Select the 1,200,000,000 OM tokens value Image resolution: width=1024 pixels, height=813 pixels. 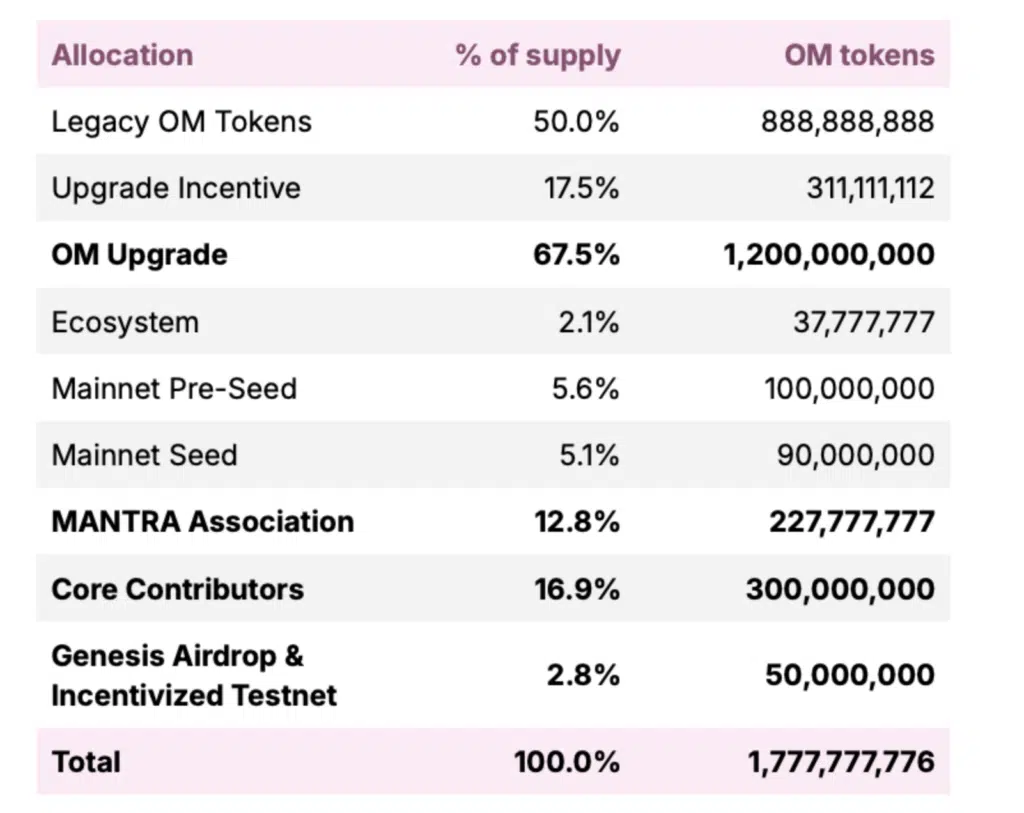click(829, 254)
